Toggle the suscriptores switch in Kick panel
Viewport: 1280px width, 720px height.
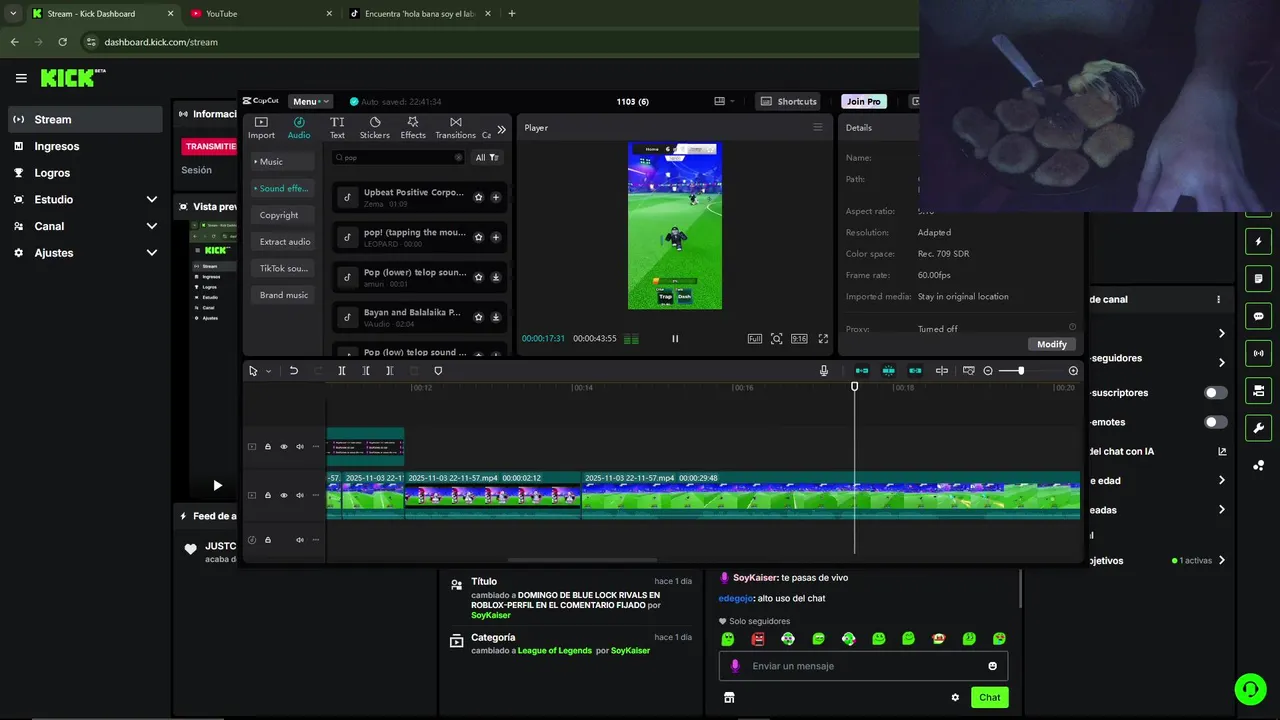coord(1216,393)
